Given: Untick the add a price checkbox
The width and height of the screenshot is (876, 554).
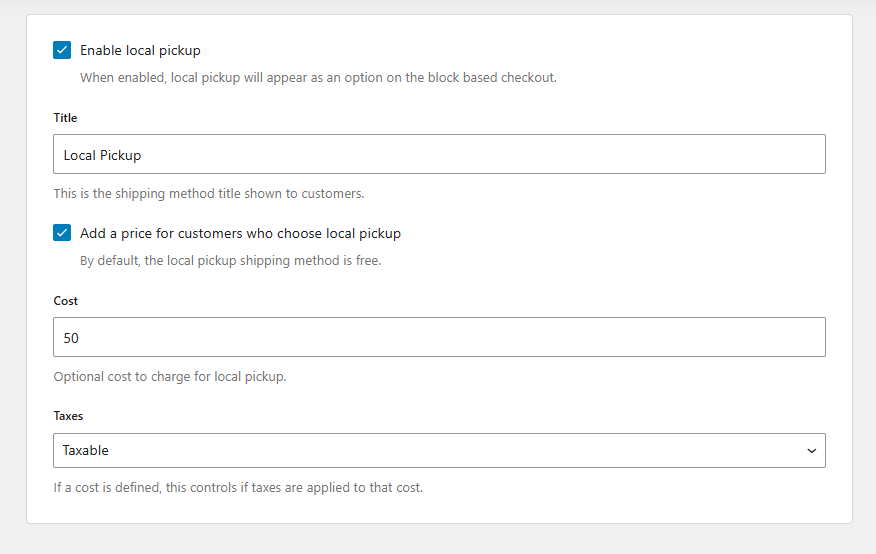Looking at the screenshot, I should click(x=62, y=233).
